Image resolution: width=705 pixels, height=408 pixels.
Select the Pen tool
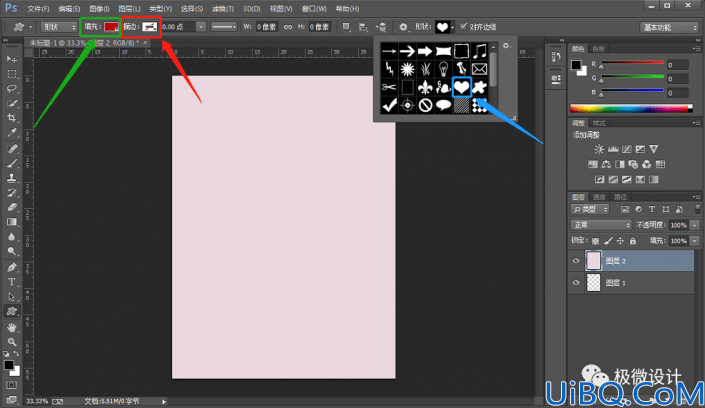(x=12, y=267)
